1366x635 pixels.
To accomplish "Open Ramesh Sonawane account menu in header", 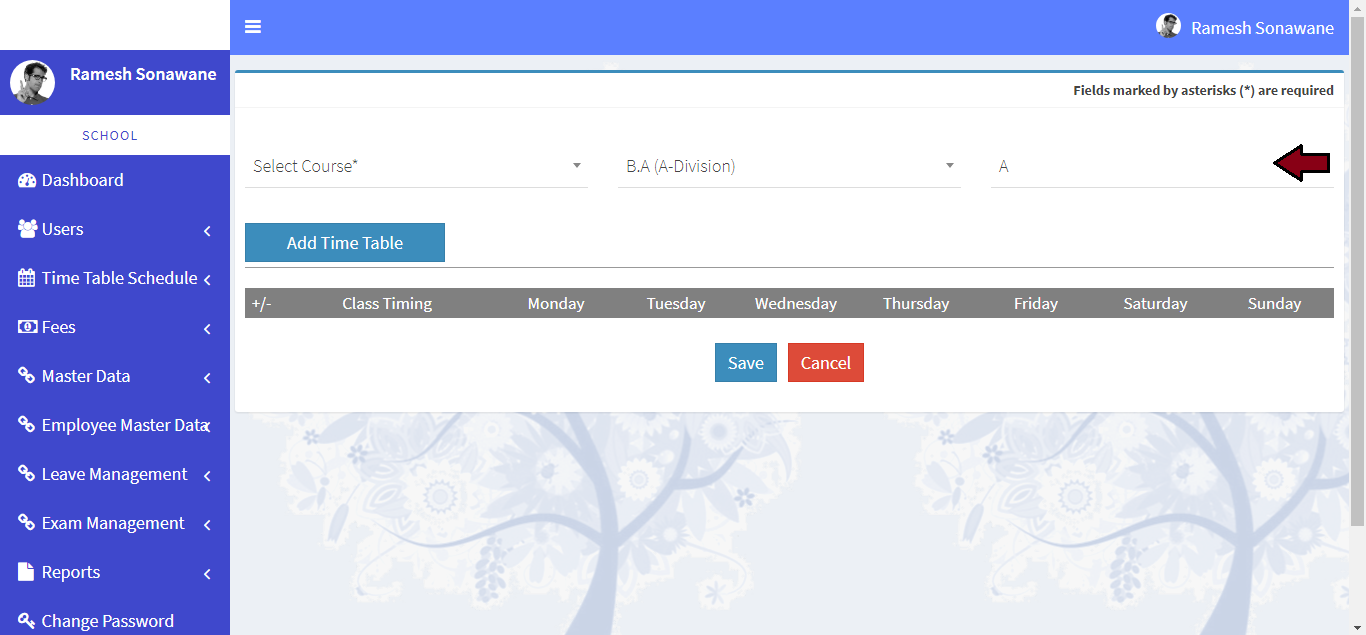I will [x=1261, y=28].
